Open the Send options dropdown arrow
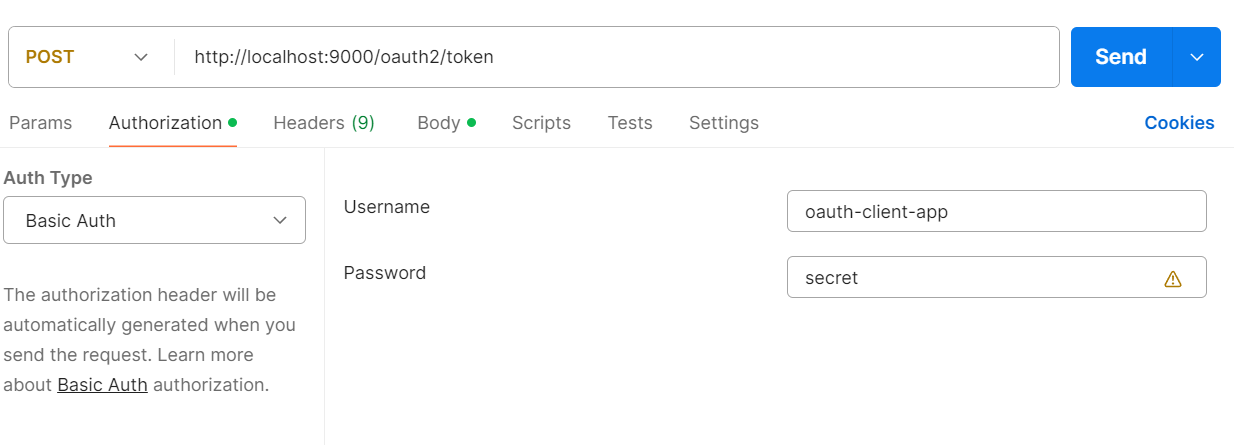1234x445 pixels. (1197, 57)
